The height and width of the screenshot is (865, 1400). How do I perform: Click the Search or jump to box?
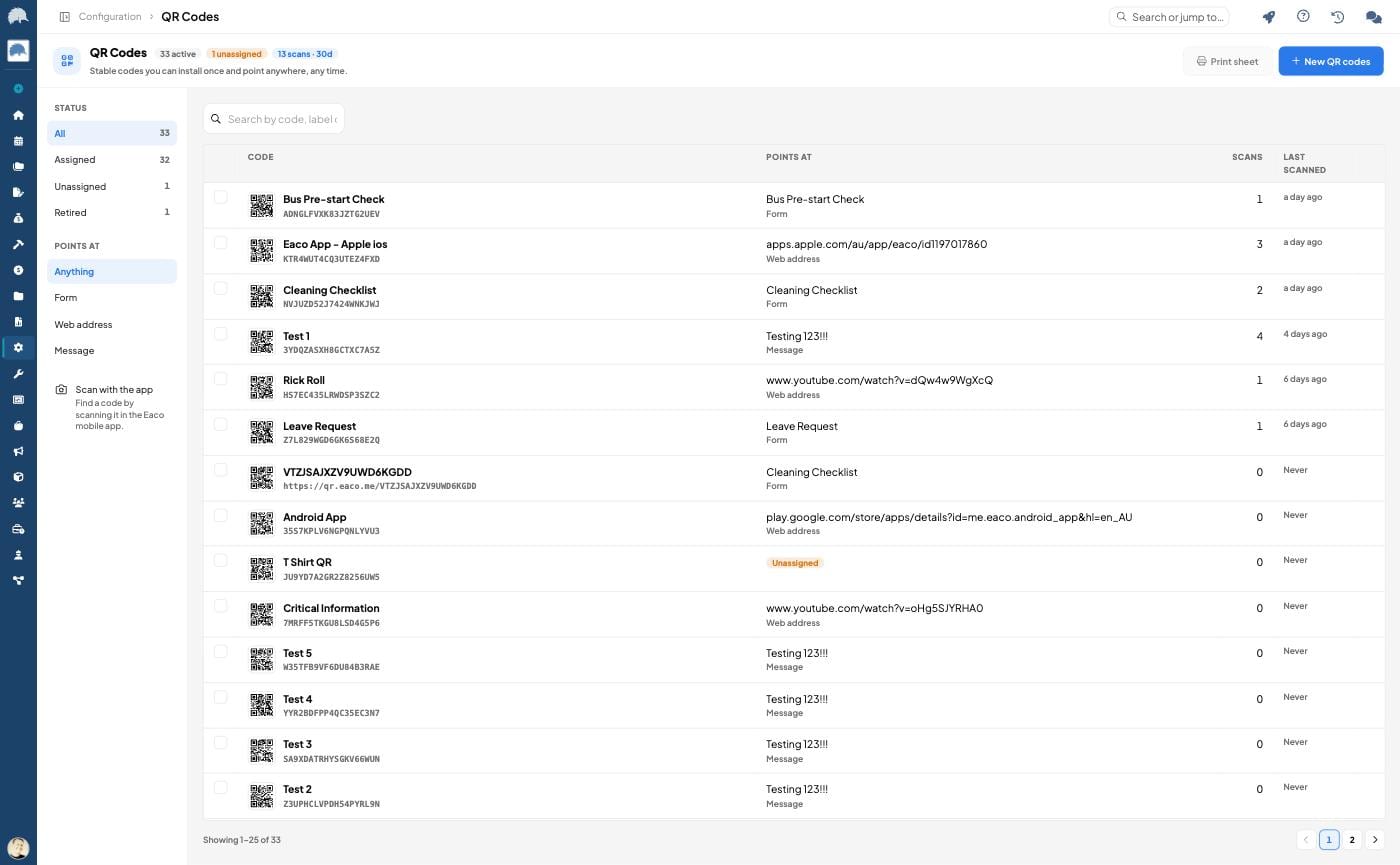point(1169,17)
